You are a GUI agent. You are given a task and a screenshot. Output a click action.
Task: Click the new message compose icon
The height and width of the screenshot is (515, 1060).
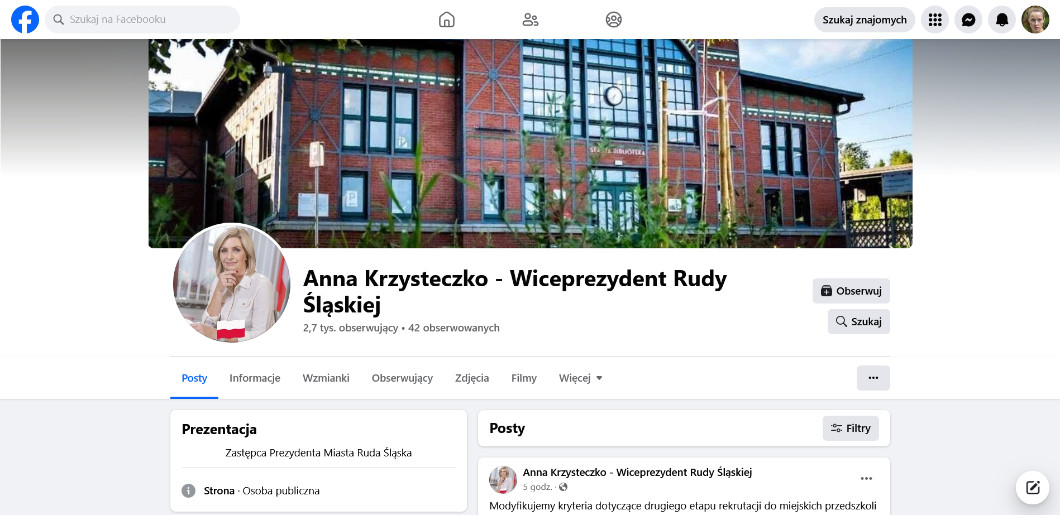click(1032, 487)
